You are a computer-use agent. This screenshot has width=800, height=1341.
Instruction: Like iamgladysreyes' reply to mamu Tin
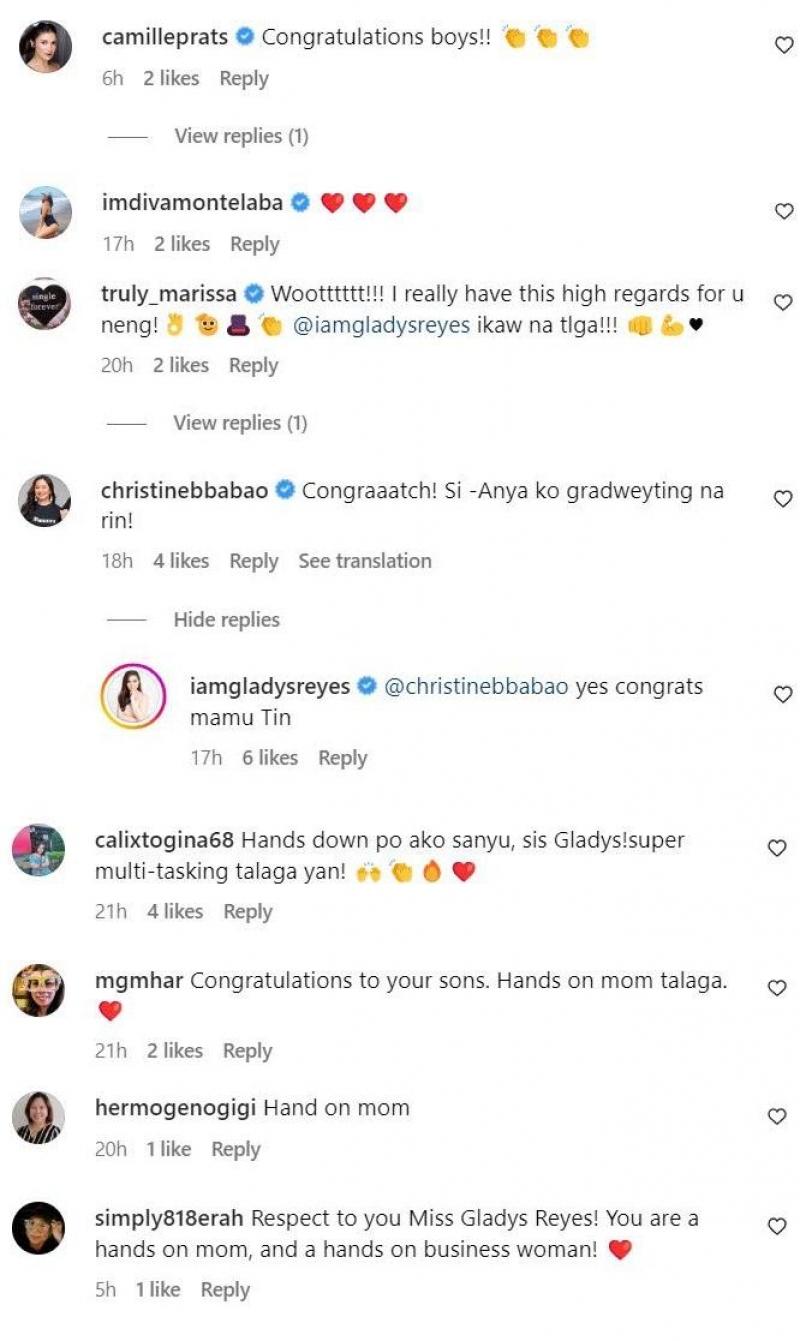coord(784,694)
